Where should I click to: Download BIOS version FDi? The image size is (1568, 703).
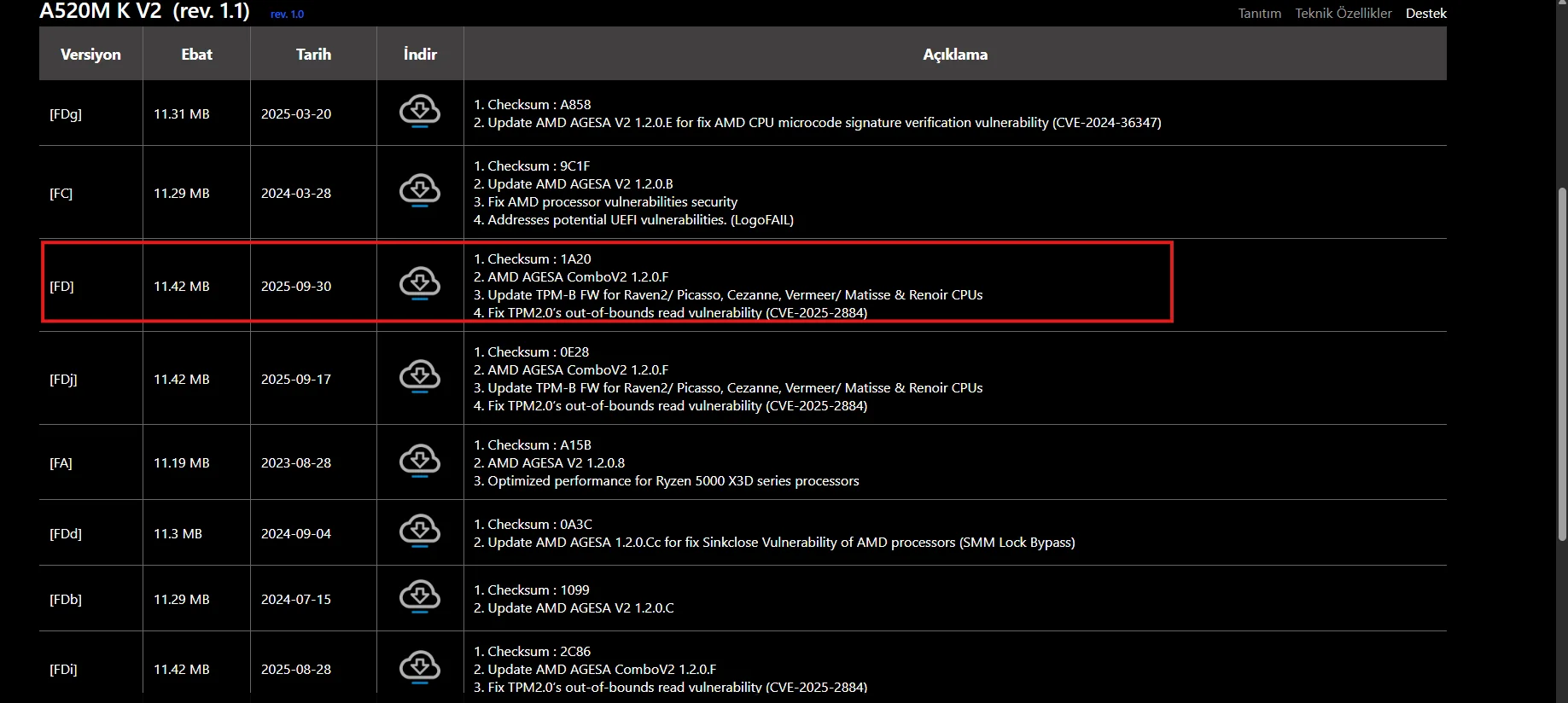[x=420, y=667]
